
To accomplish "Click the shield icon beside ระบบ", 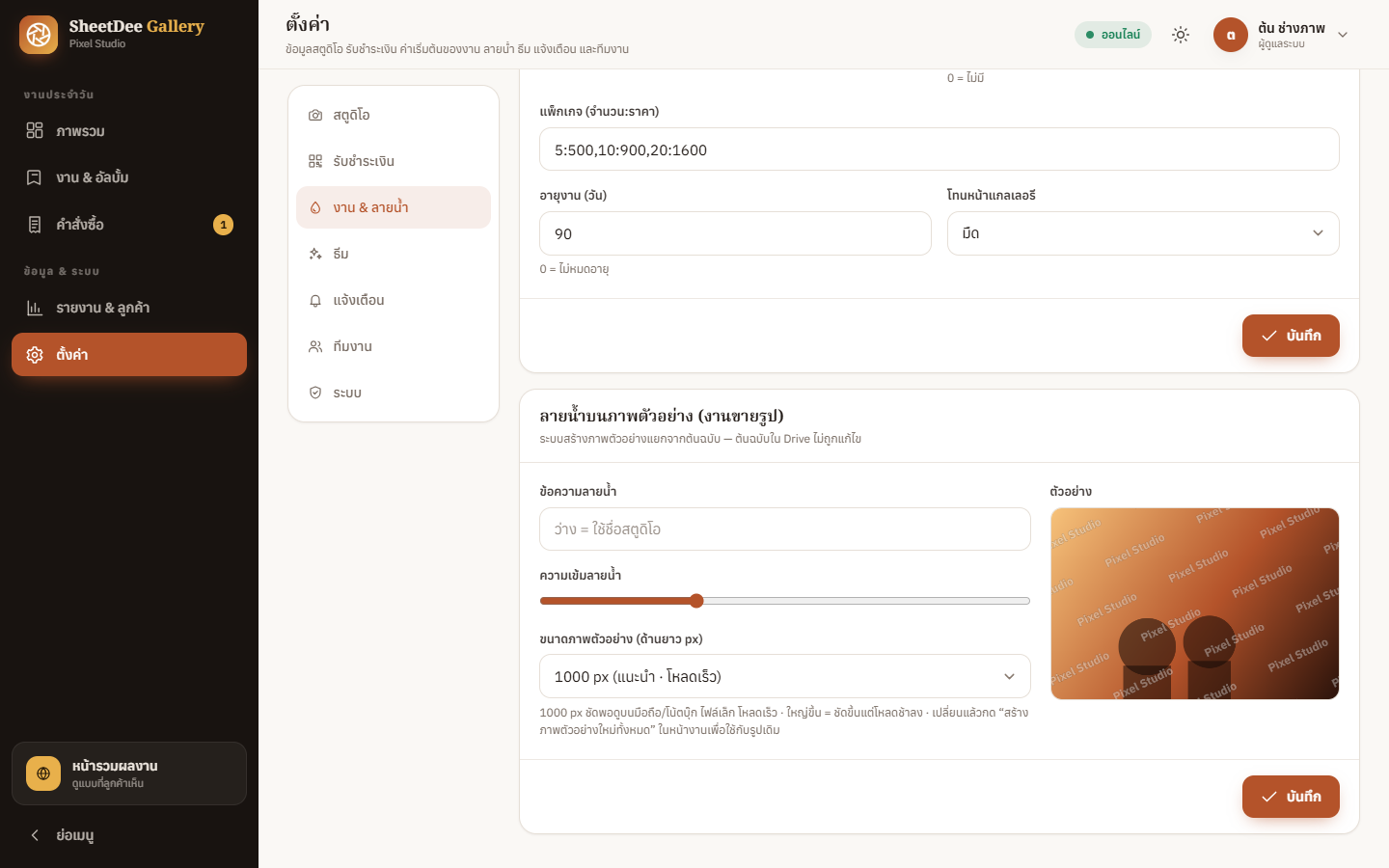I will click(315, 393).
